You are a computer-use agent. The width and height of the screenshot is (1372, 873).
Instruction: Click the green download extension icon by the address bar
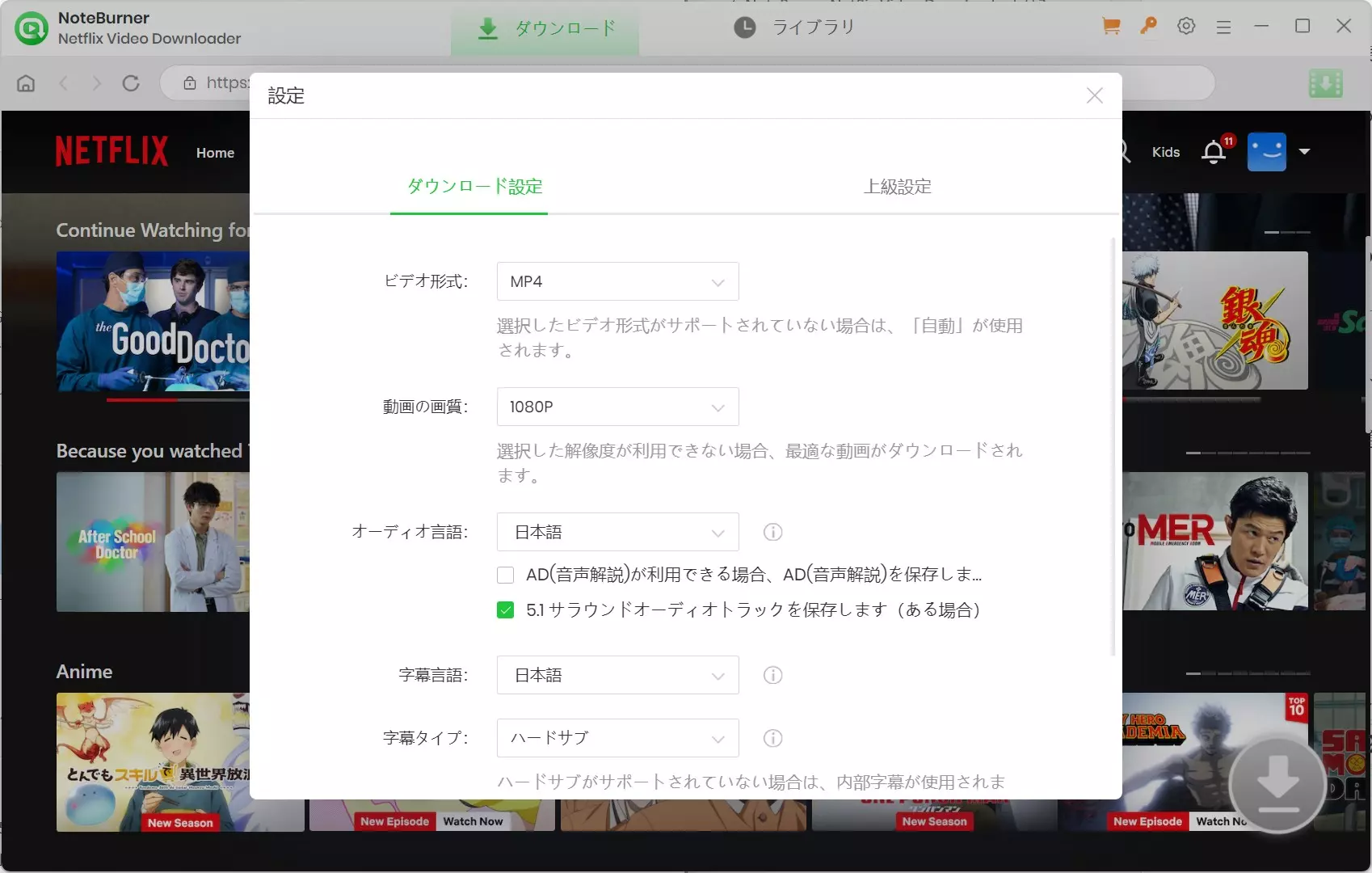pyautogui.click(x=1325, y=83)
